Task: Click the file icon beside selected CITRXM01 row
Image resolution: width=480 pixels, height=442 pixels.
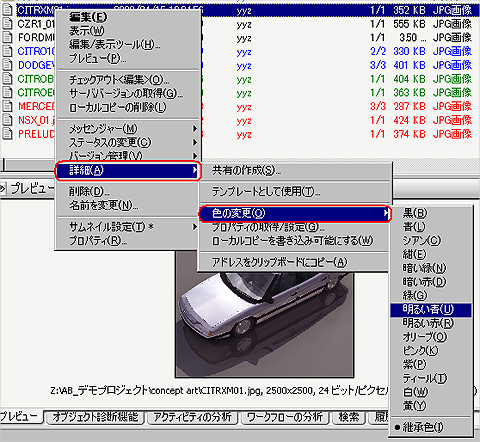Action: pyautogui.click(x=7, y=10)
